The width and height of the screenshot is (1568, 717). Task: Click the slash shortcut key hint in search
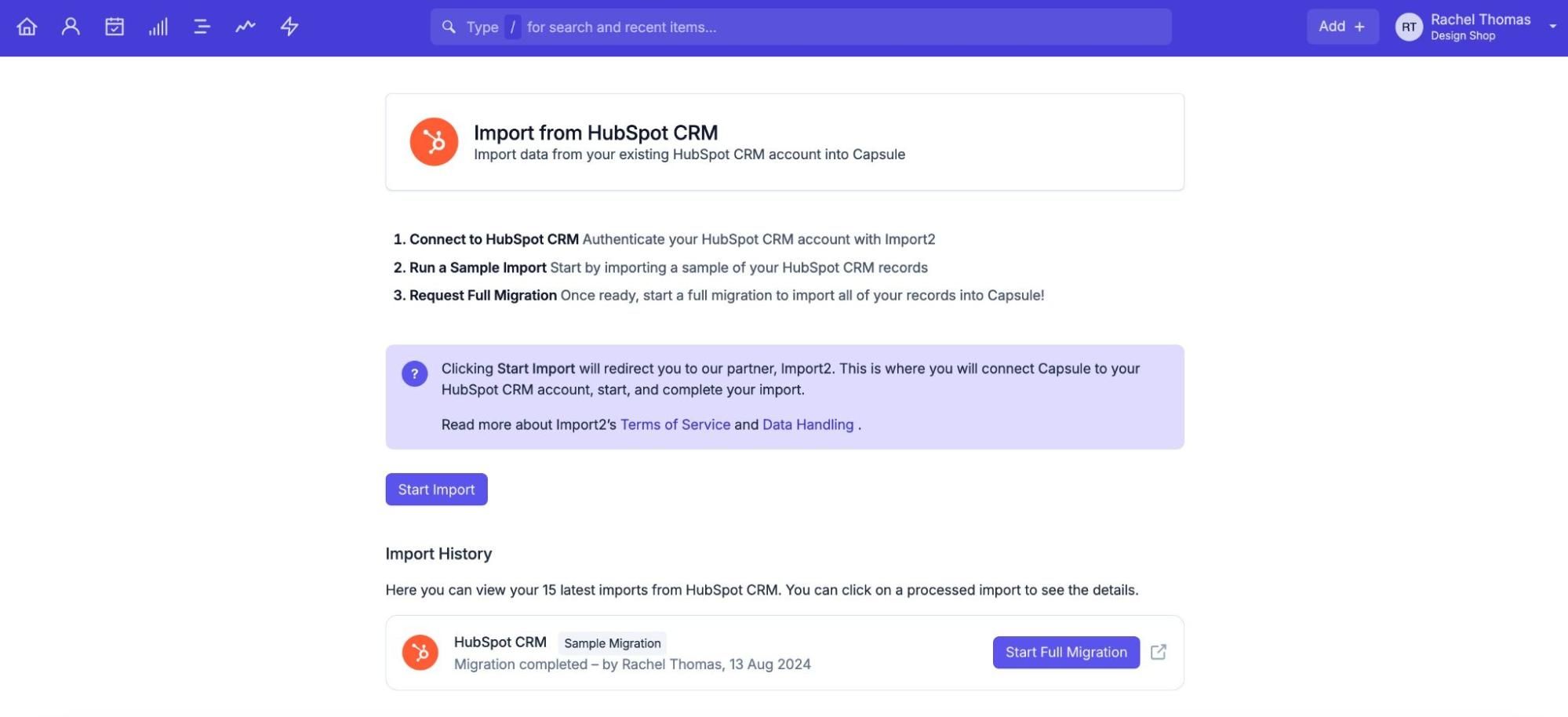(x=513, y=27)
